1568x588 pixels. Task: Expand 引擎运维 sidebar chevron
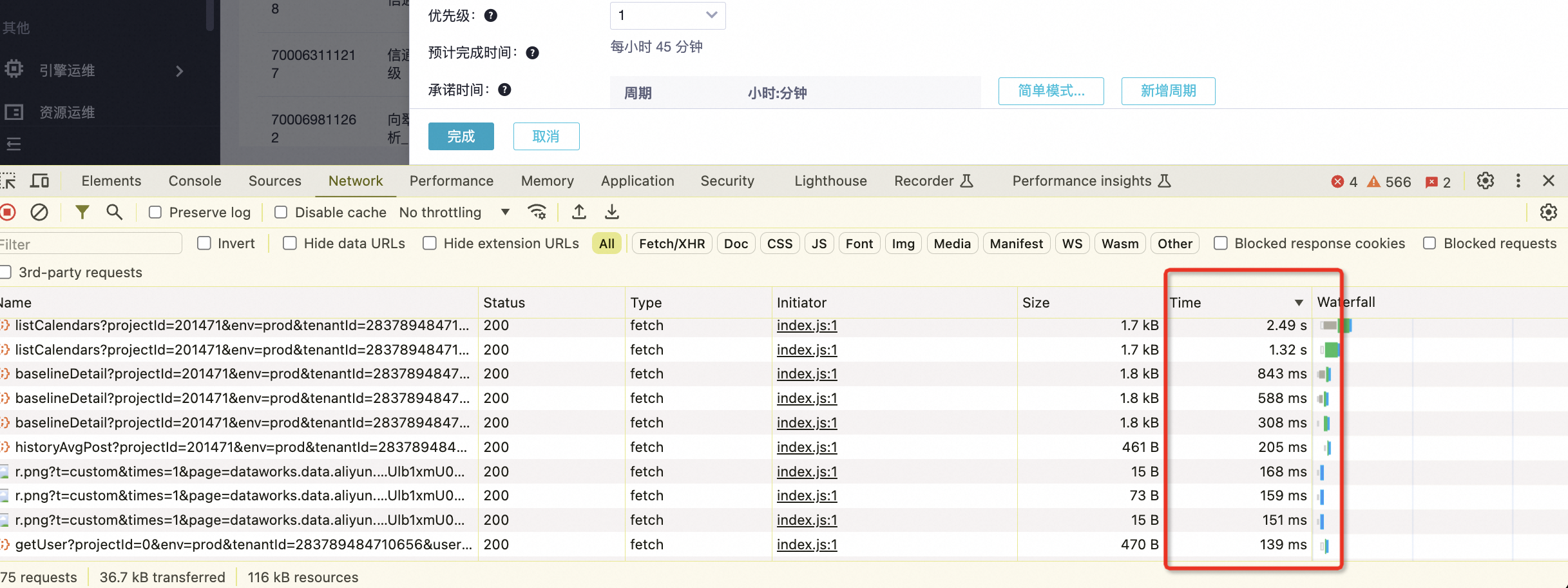pyautogui.click(x=180, y=71)
